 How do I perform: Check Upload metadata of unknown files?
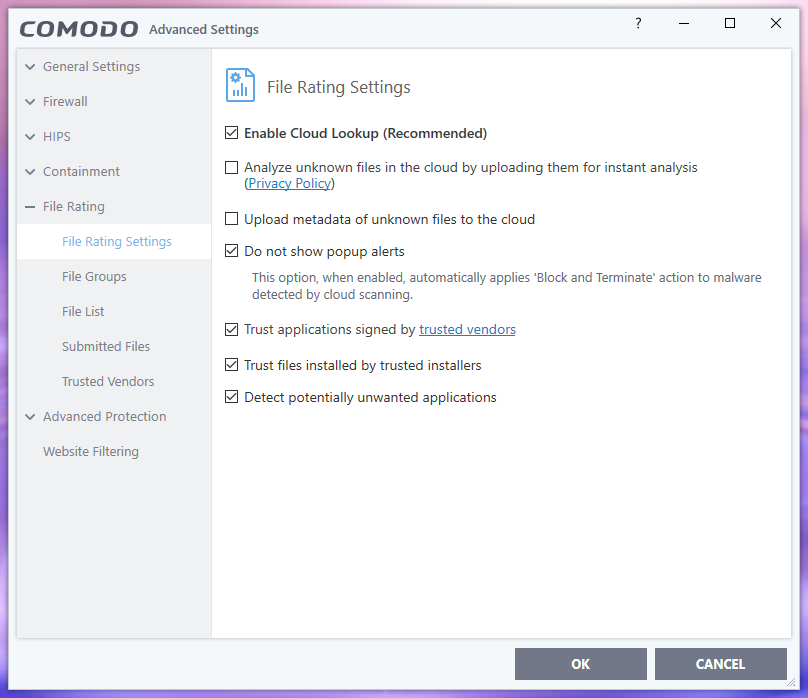(232, 219)
